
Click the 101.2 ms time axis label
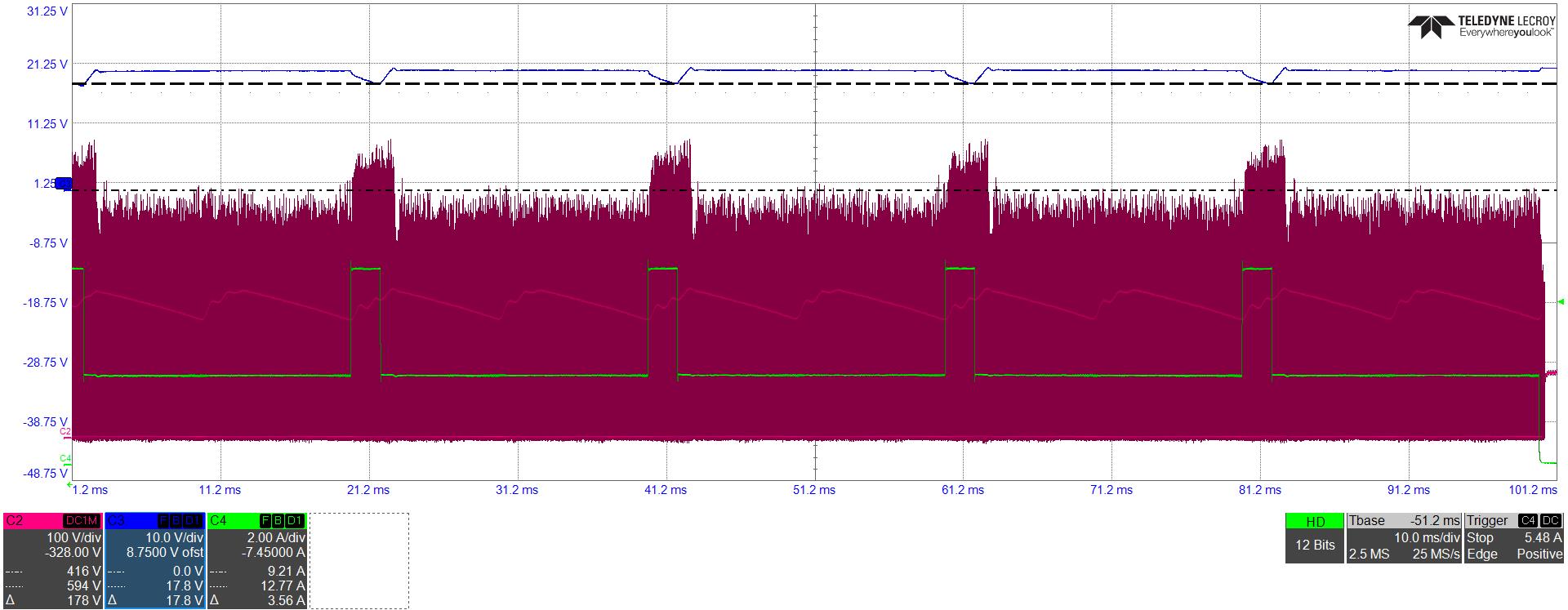point(1533,490)
